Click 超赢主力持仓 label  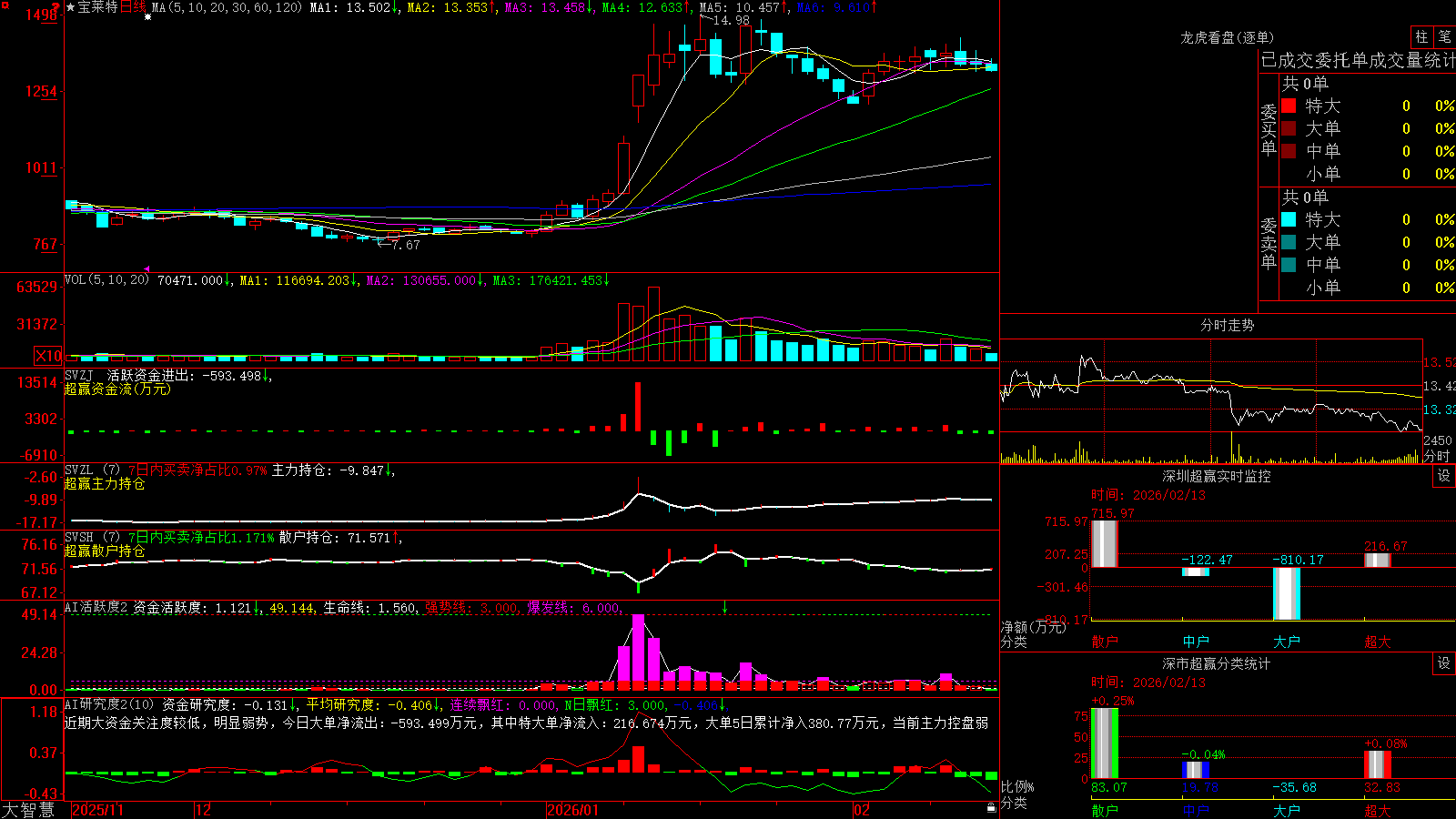tap(105, 483)
